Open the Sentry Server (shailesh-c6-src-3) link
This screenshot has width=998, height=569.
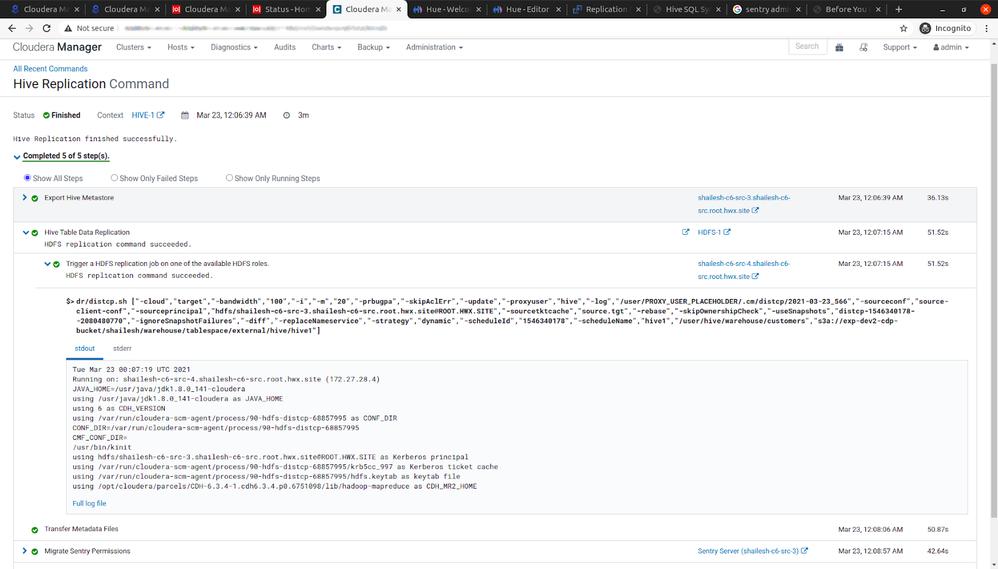748,551
